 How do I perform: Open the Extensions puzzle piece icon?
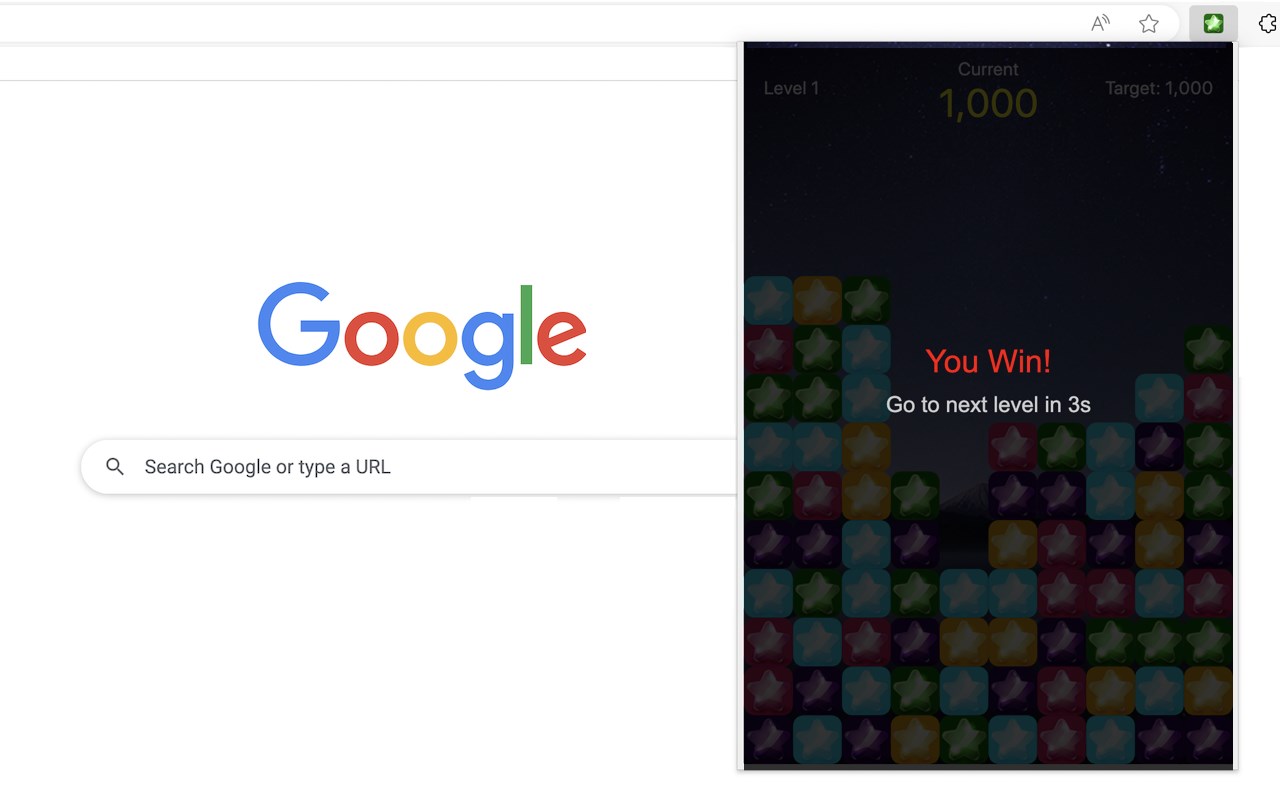point(1268,23)
